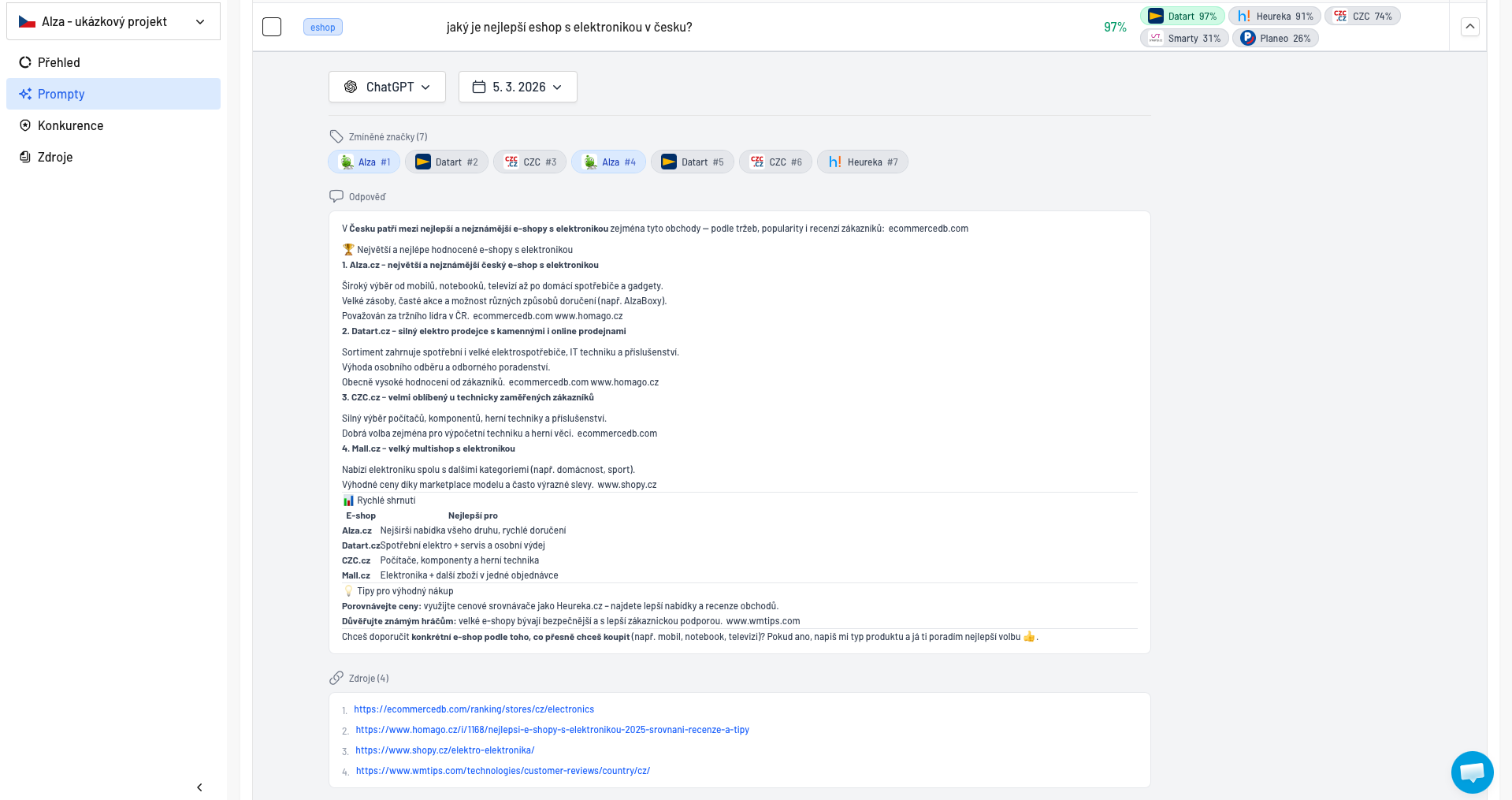Open the ecommercedb.com ranking source link

tap(474, 709)
